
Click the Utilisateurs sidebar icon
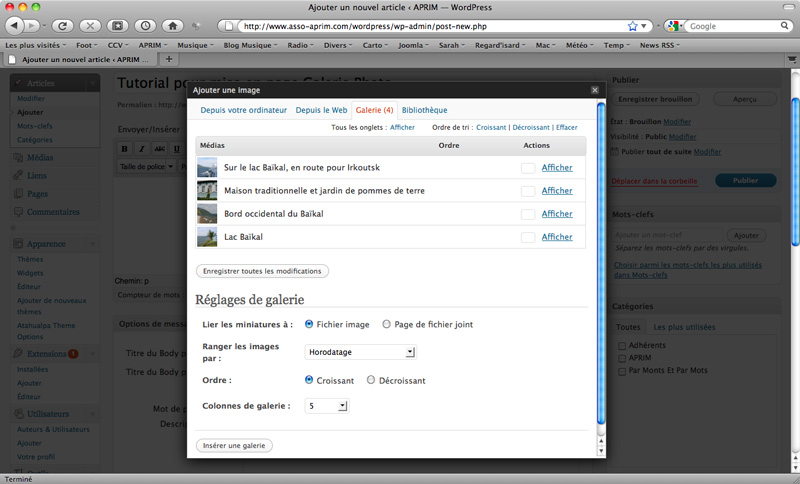(18, 413)
